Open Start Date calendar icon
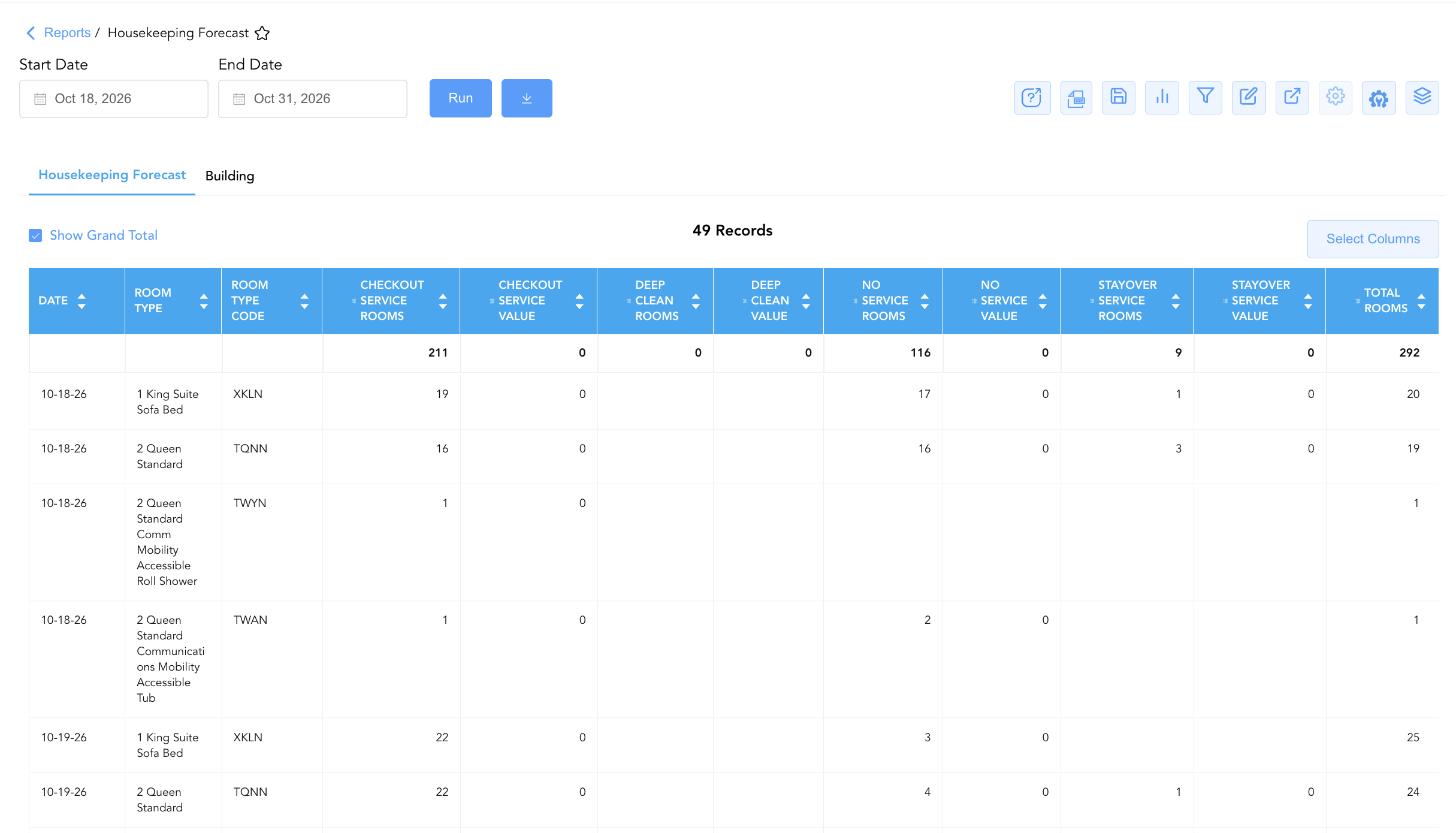 (x=40, y=99)
